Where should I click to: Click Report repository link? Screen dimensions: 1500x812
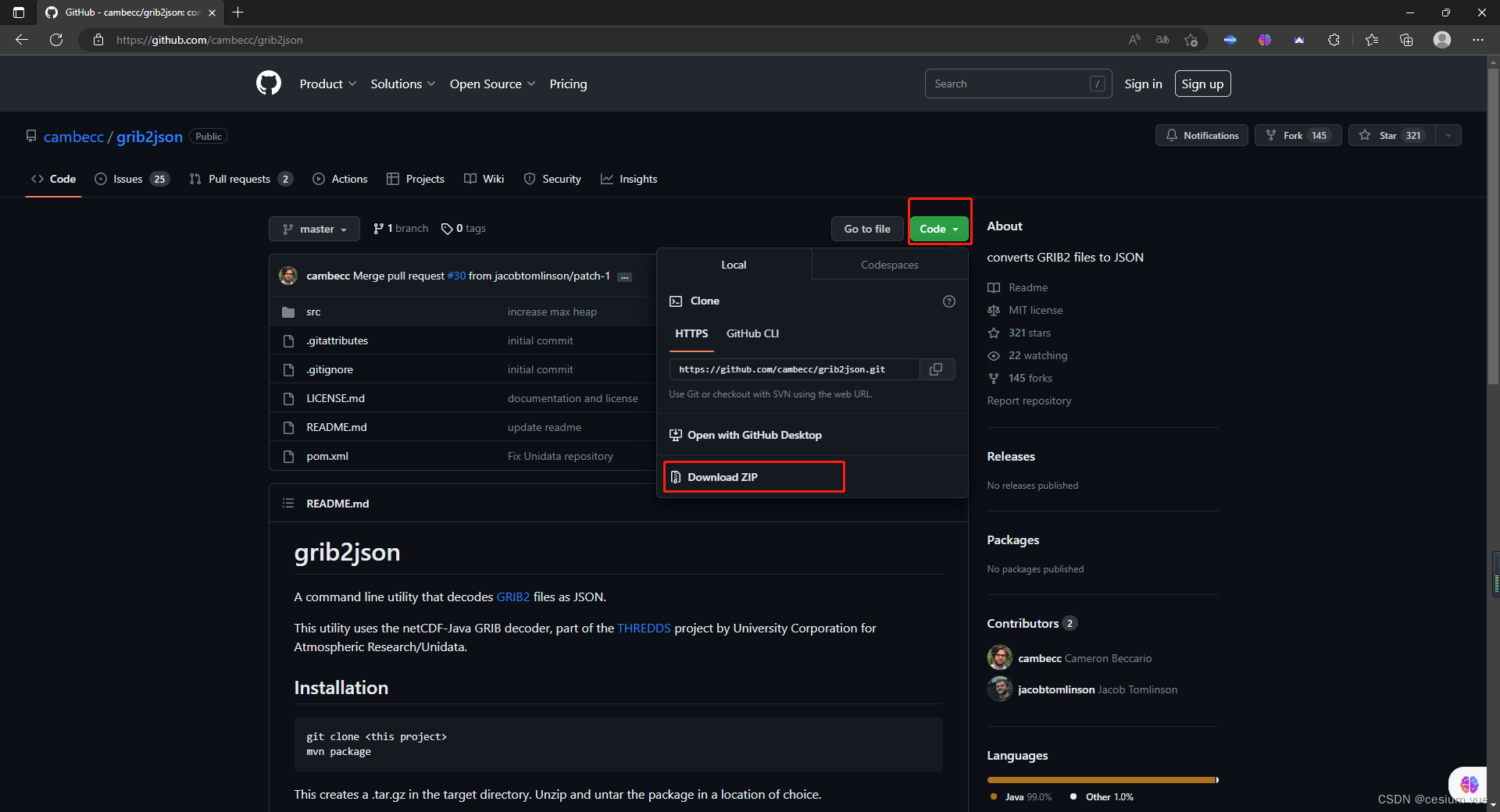pyautogui.click(x=1029, y=401)
